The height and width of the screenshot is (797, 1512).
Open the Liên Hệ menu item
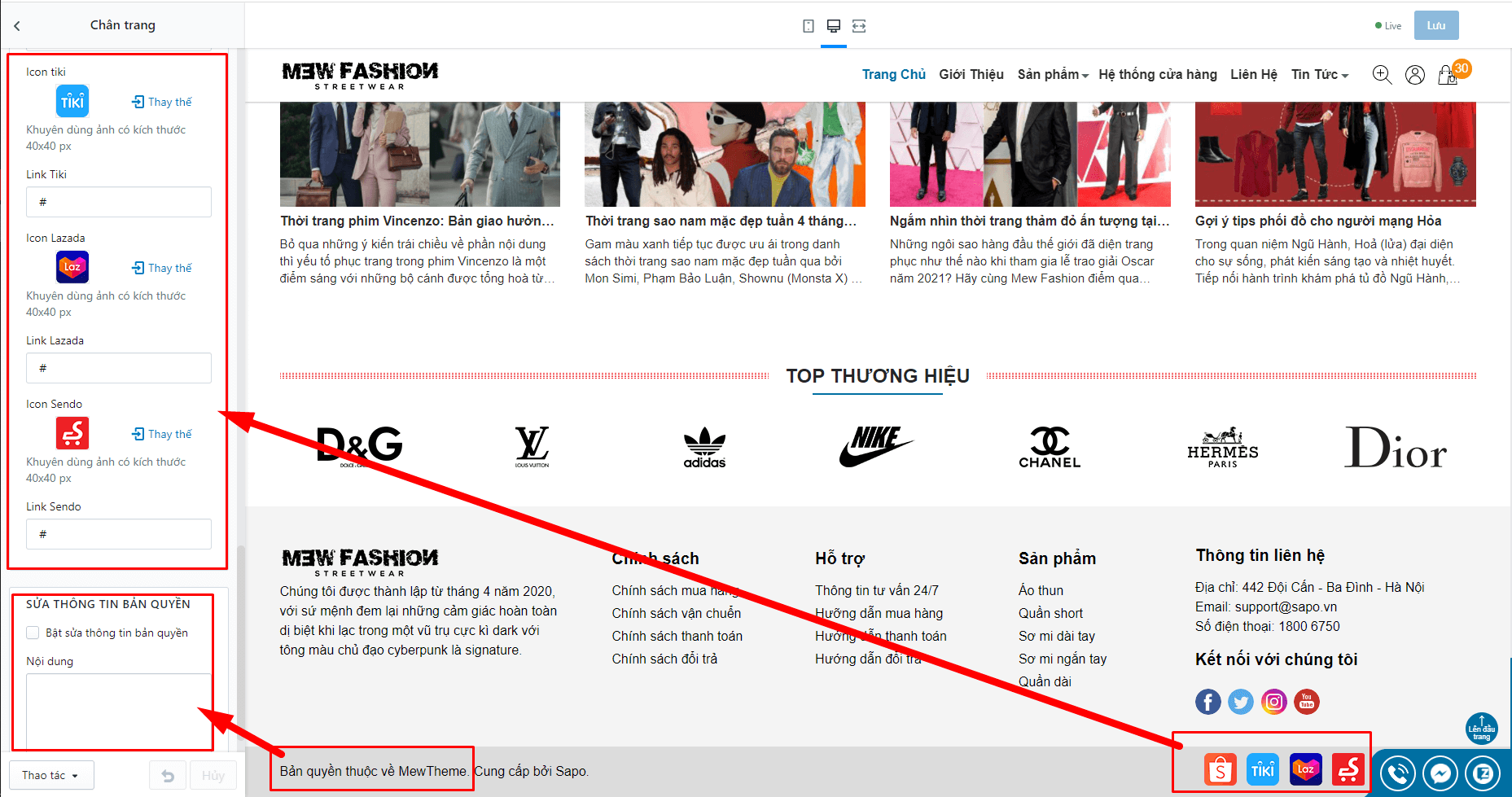[1254, 74]
